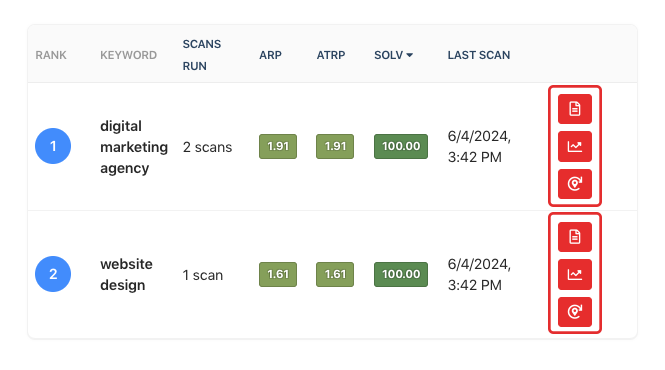View trend chart icon for website design

click(575, 275)
